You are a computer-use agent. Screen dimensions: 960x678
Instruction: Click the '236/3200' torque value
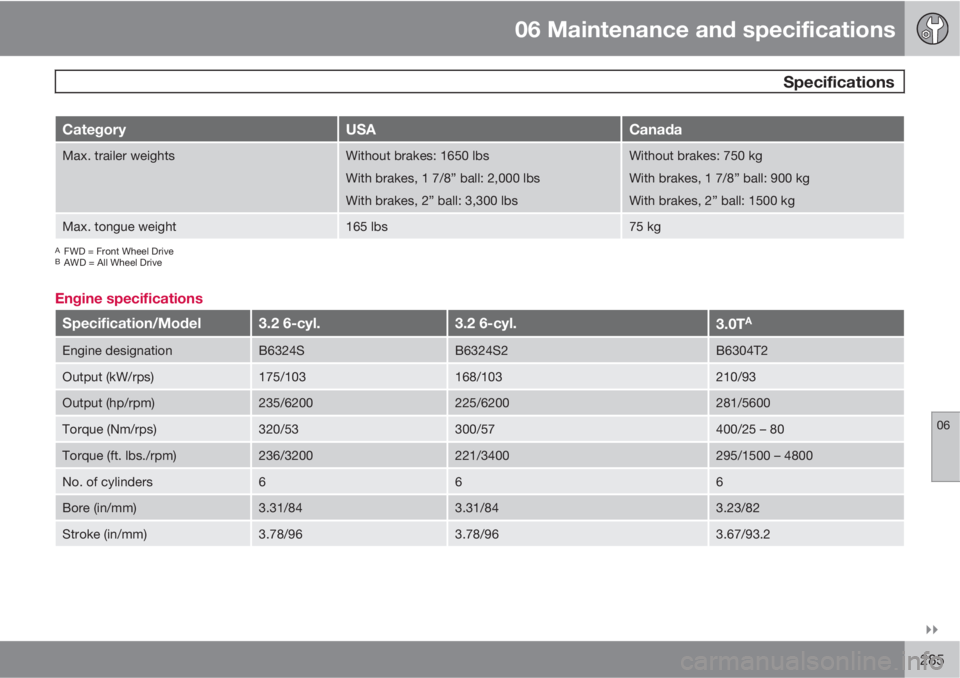coord(285,456)
